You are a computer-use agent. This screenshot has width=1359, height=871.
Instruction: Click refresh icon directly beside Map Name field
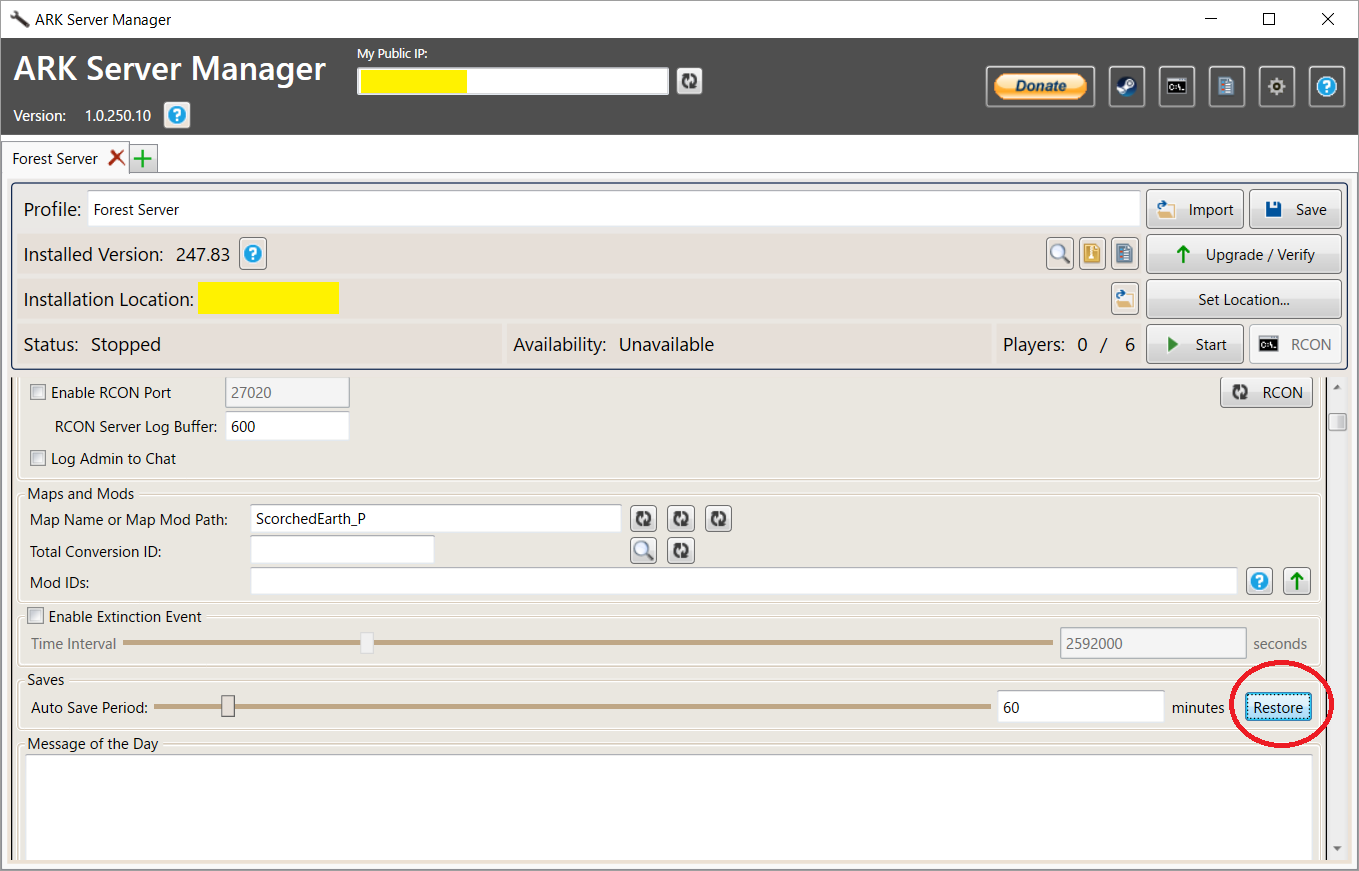pos(644,518)
